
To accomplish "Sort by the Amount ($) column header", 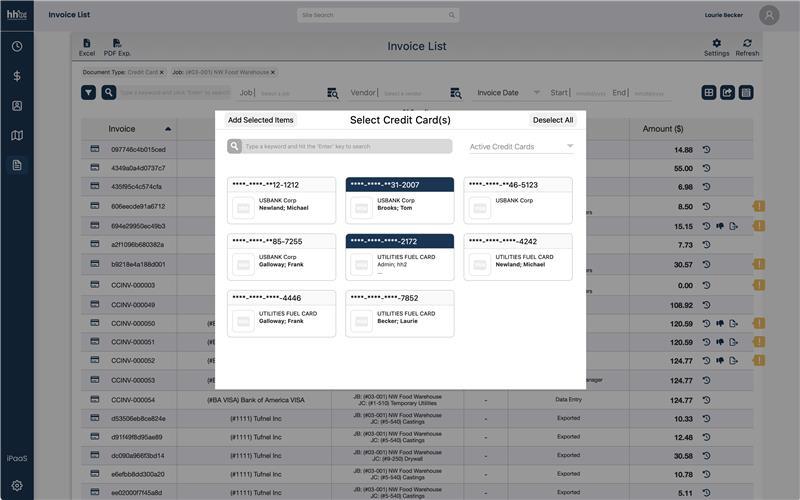I will [663, 129].
